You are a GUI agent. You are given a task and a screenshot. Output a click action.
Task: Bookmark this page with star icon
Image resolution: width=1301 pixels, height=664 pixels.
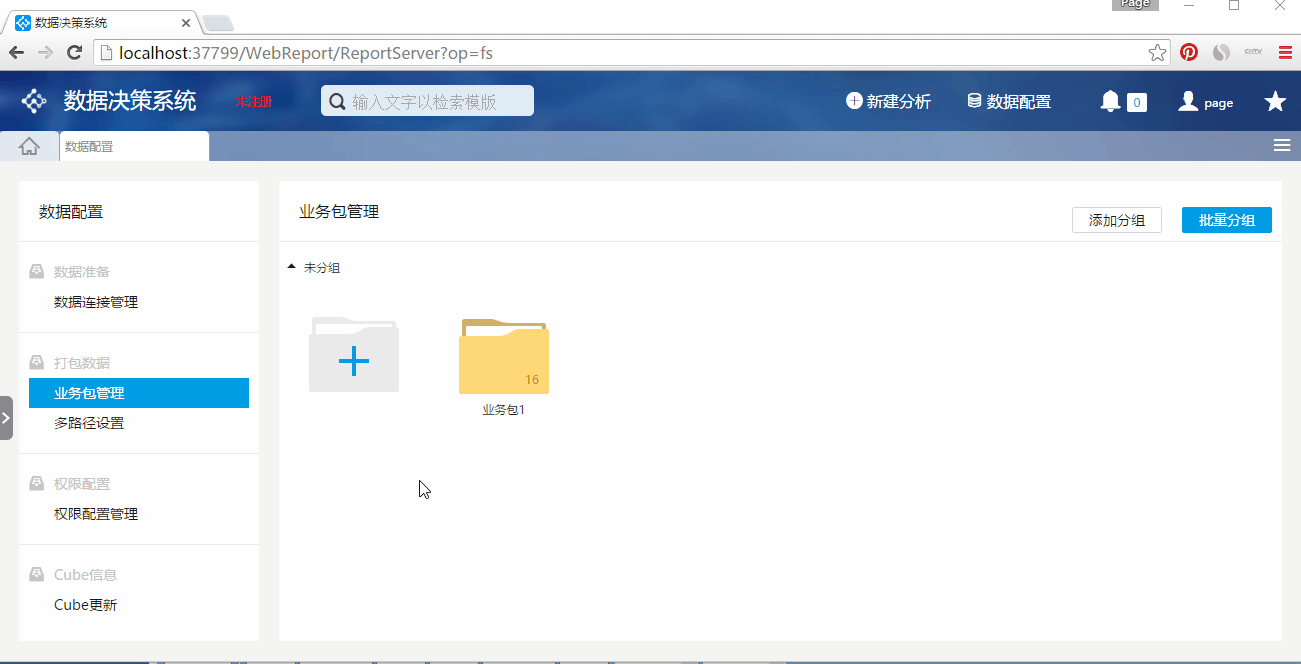(1157, 53)
